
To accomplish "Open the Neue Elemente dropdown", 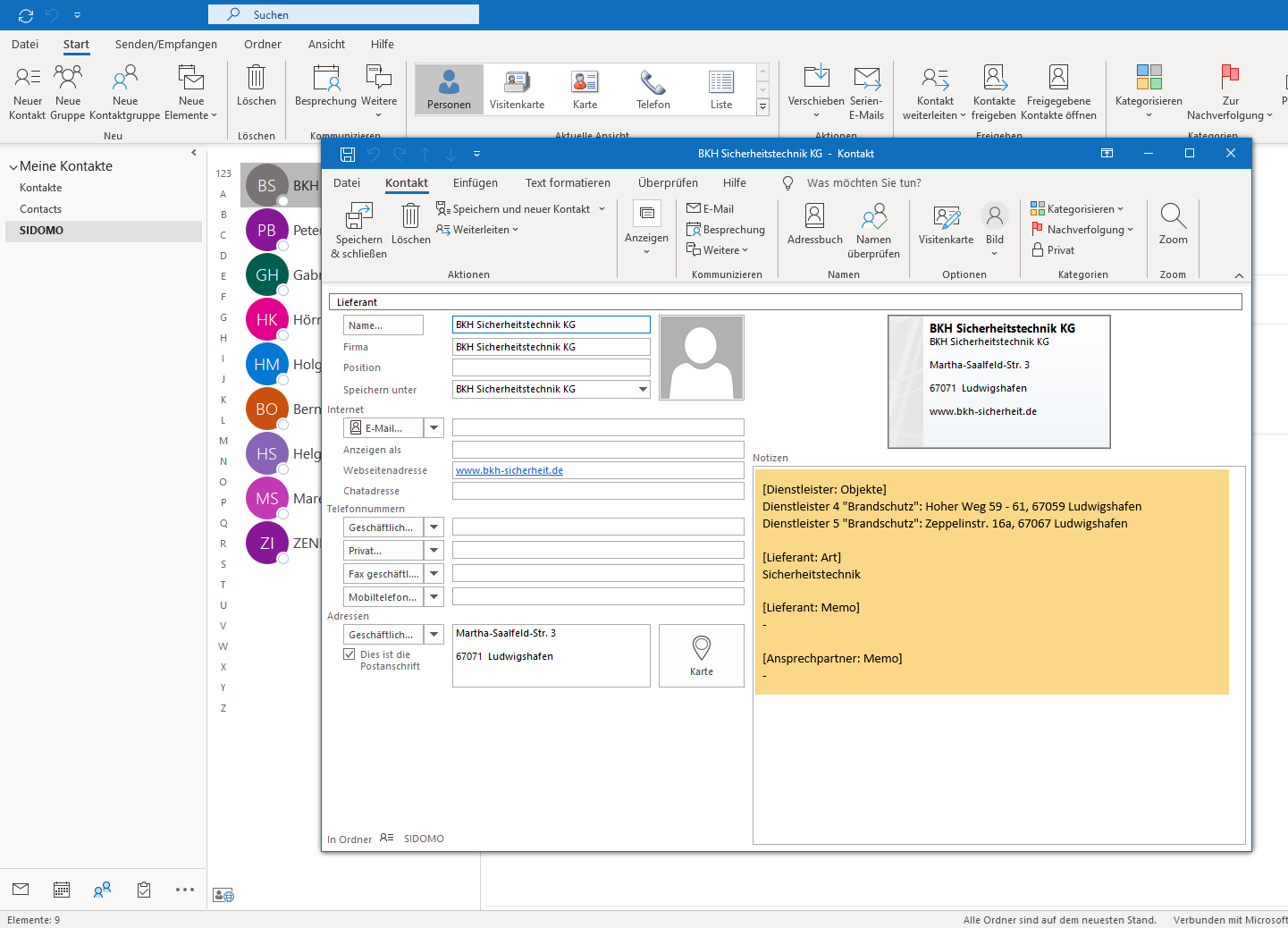I will click(191, 92).
